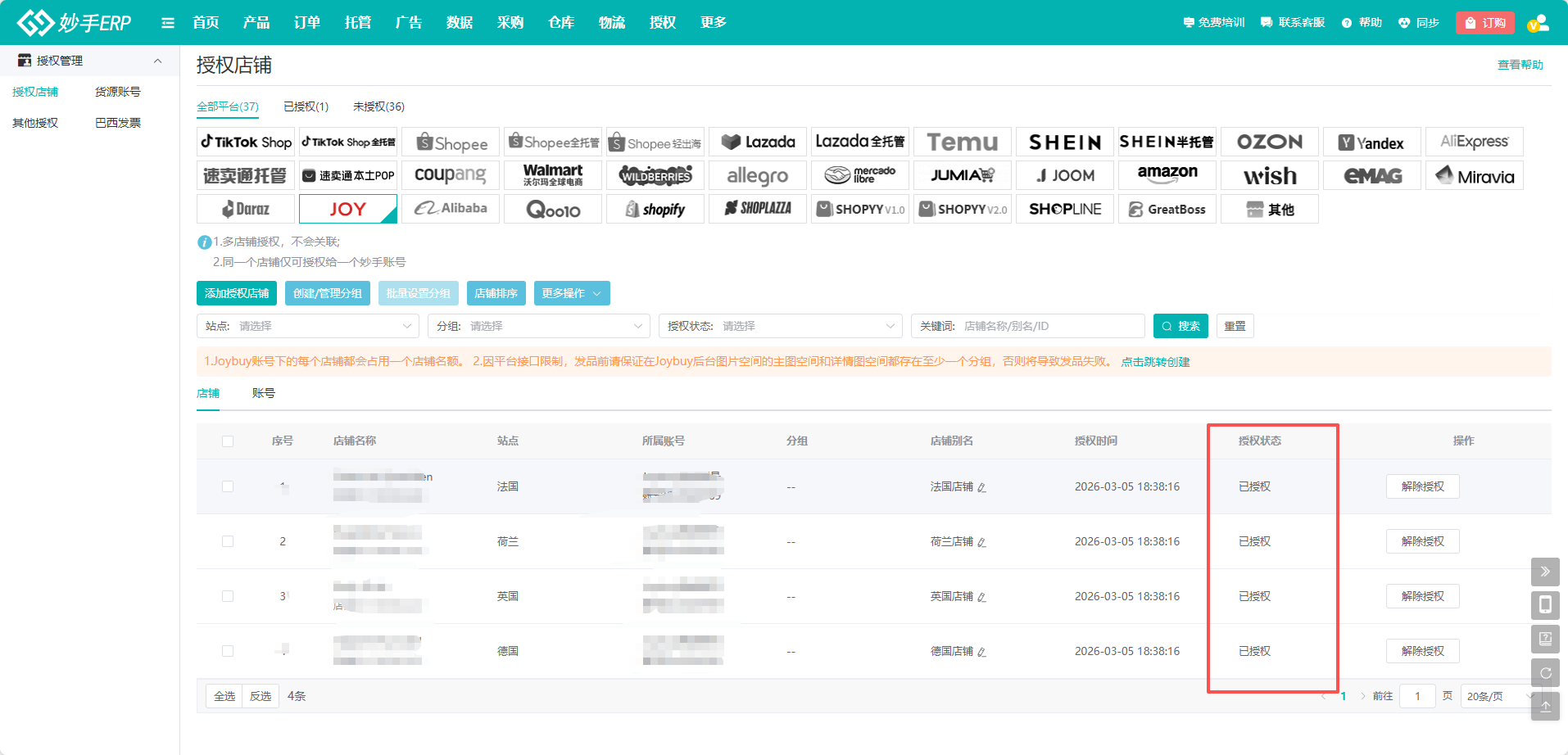Image resolution: width=1568 pixels, height=755 pixels.
Task: Switch to the 账号 tab
Action: [263, 393]
